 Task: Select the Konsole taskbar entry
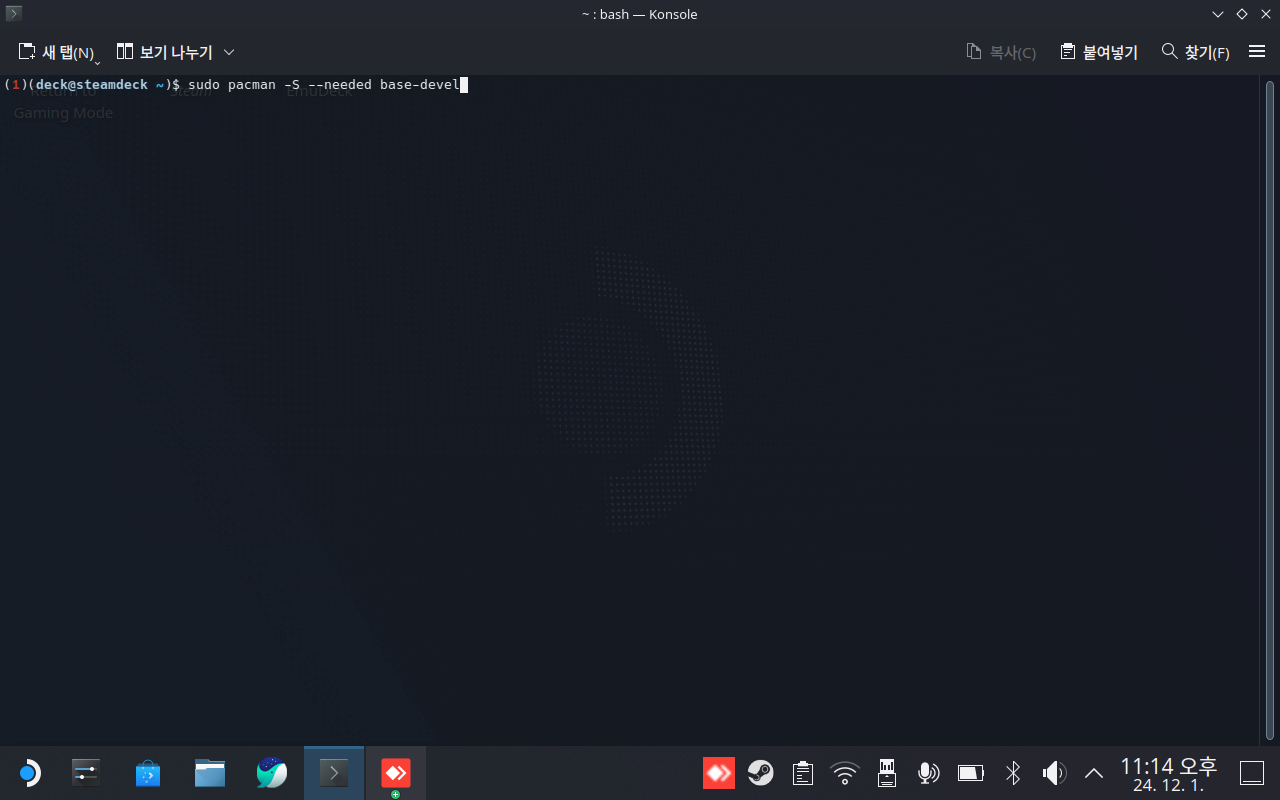pos(334,773)
